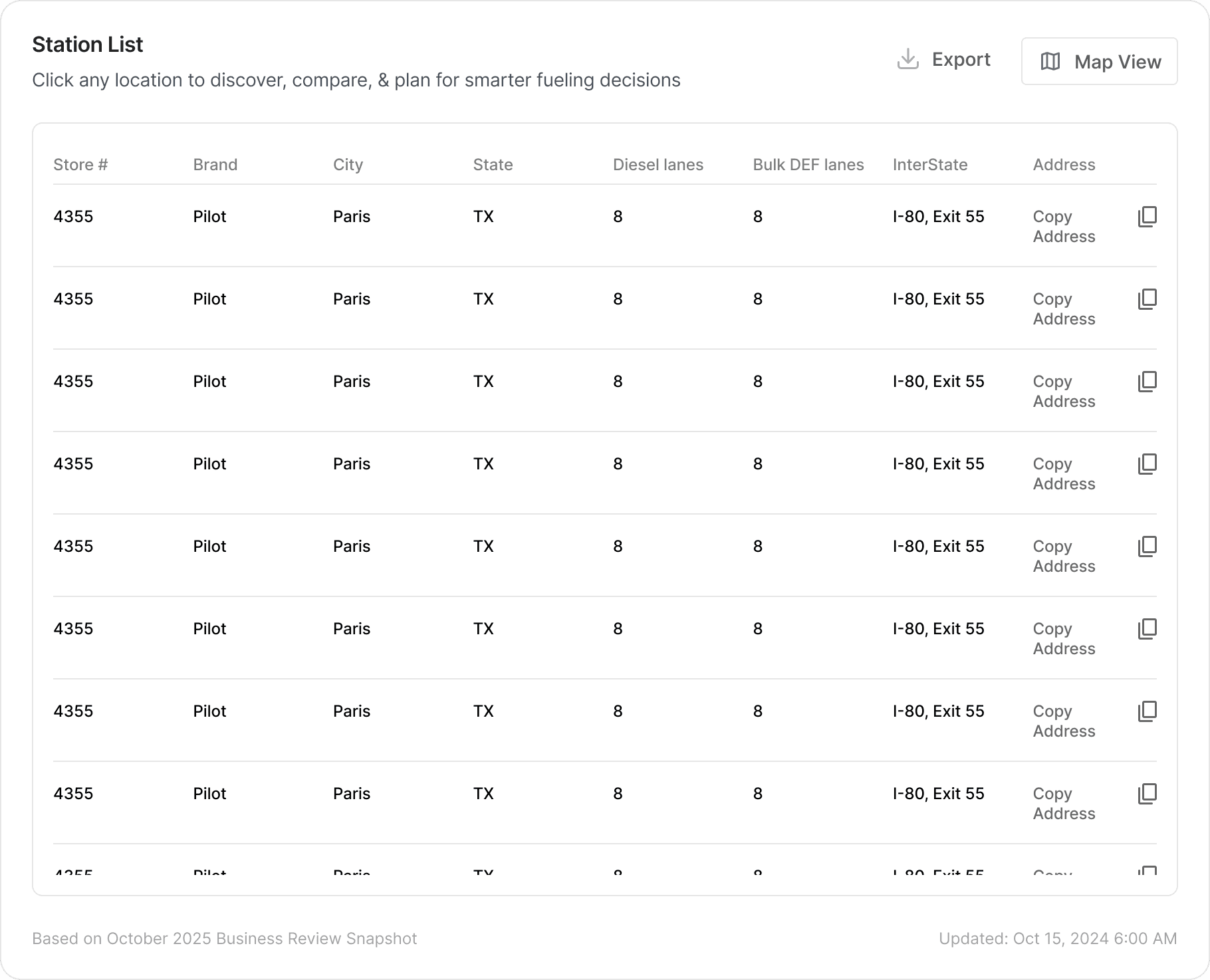This screenshot has width=1210, height=980.
Task: Click the Export download icon
Action: (x=907, y=59)
